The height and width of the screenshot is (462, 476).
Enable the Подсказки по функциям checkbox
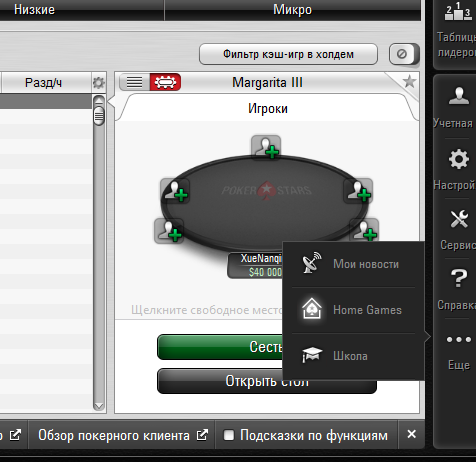[x=229, y=435]
